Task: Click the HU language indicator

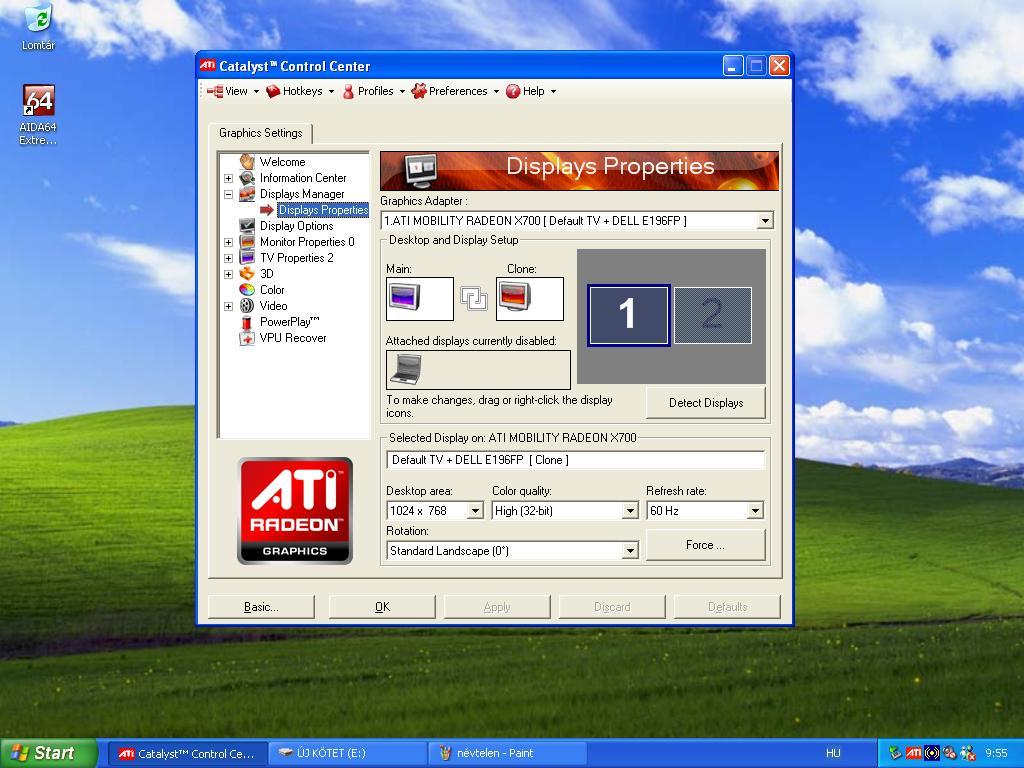Action: pos(833,753)
